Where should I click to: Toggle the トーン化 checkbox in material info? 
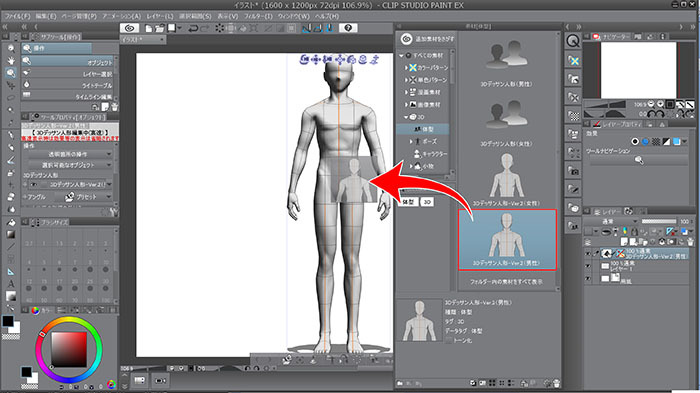tap(449, 340)
